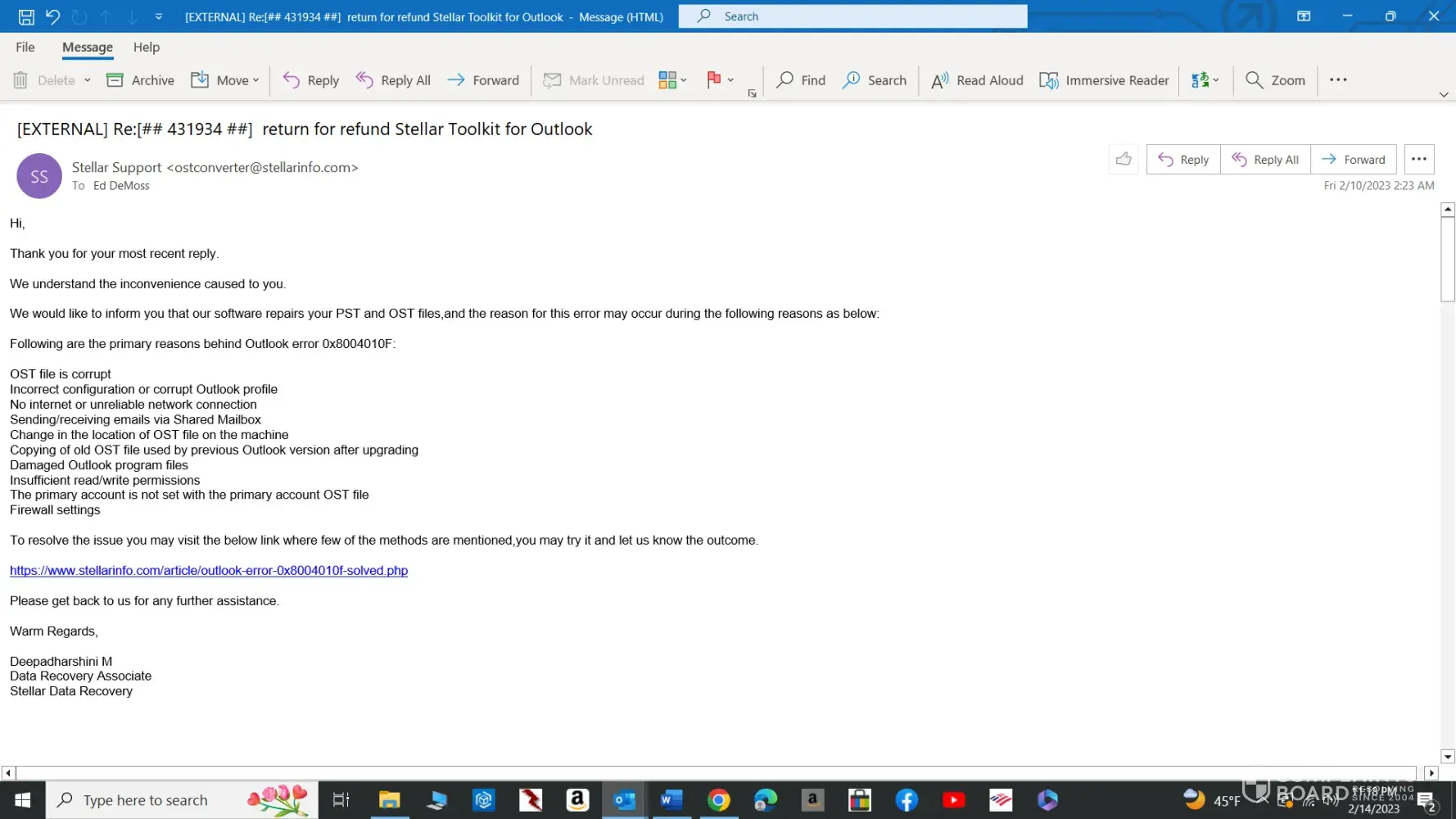
Task: Click the horizontal scrollbar left arrow
Action: pyautogui.click(x=8, y=772)
